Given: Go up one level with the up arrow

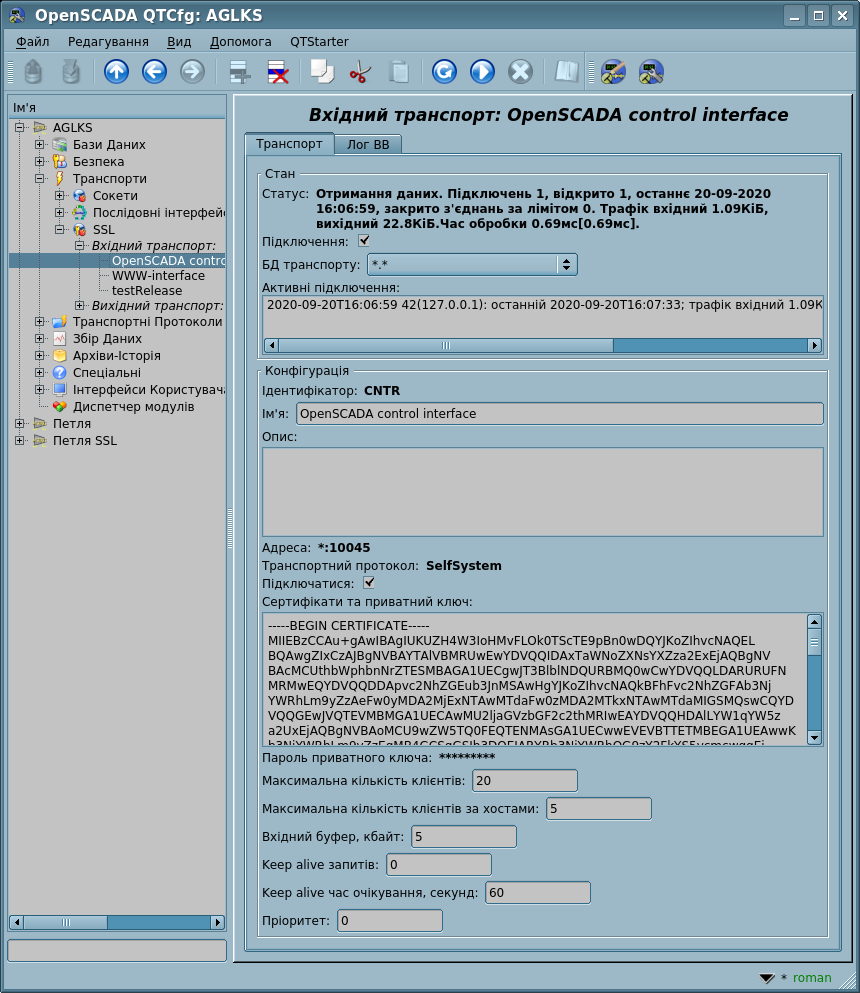Looking at the screenshot, I should coord(117,72).
